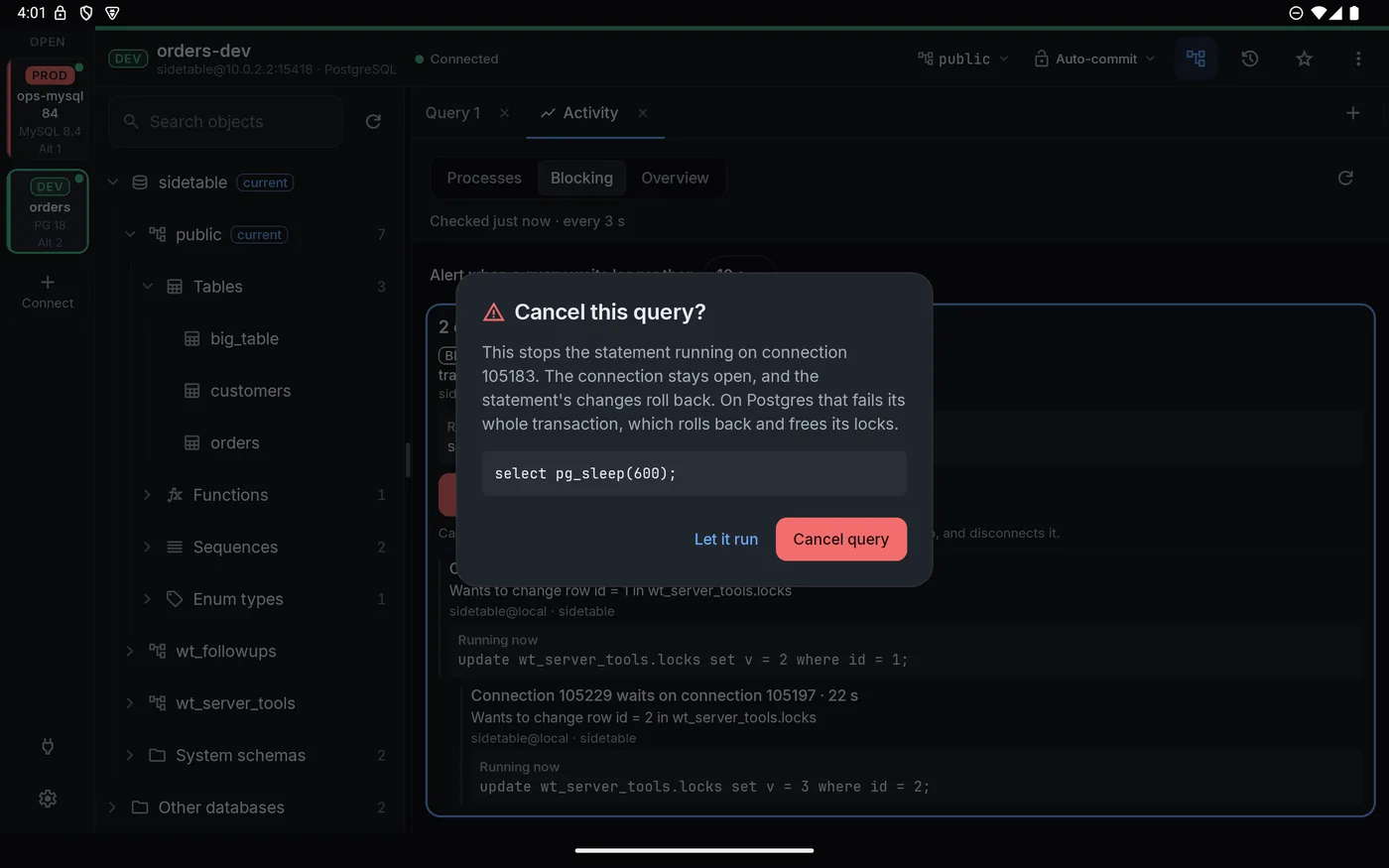Click the Sequences list icon

tap(175, 547)
